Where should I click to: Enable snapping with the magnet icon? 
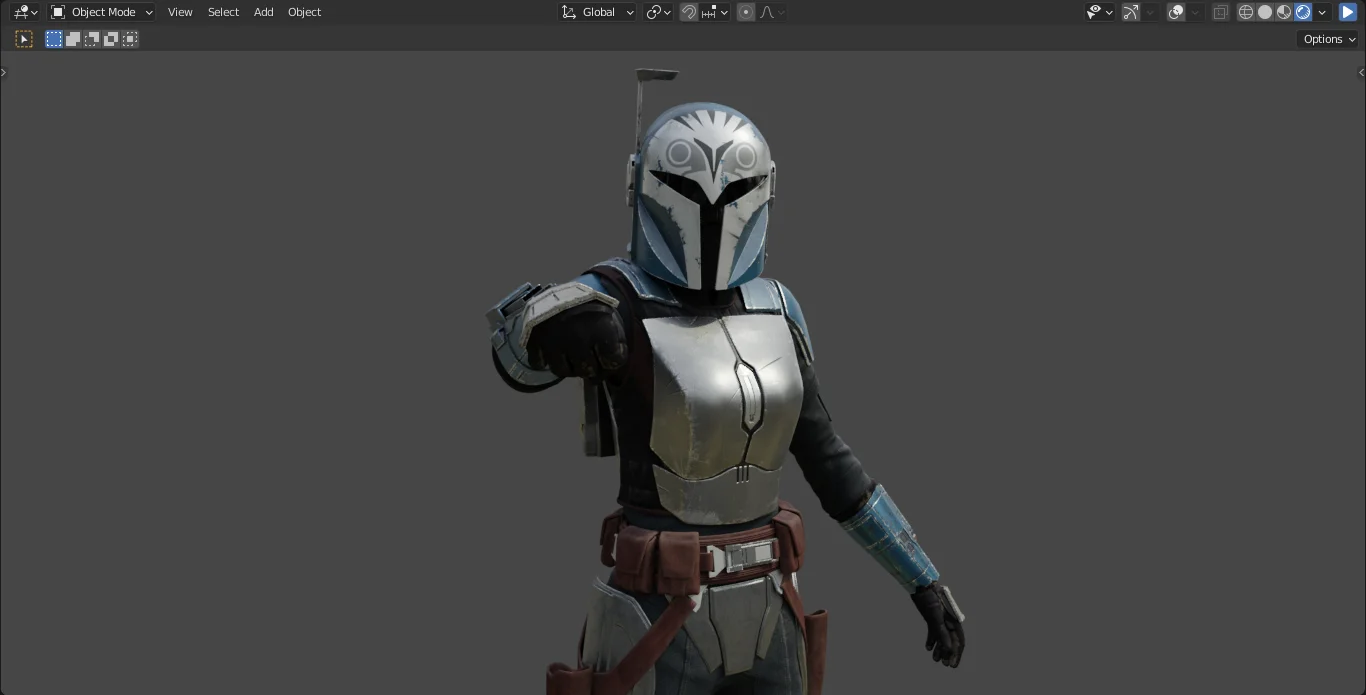[690, 12]
